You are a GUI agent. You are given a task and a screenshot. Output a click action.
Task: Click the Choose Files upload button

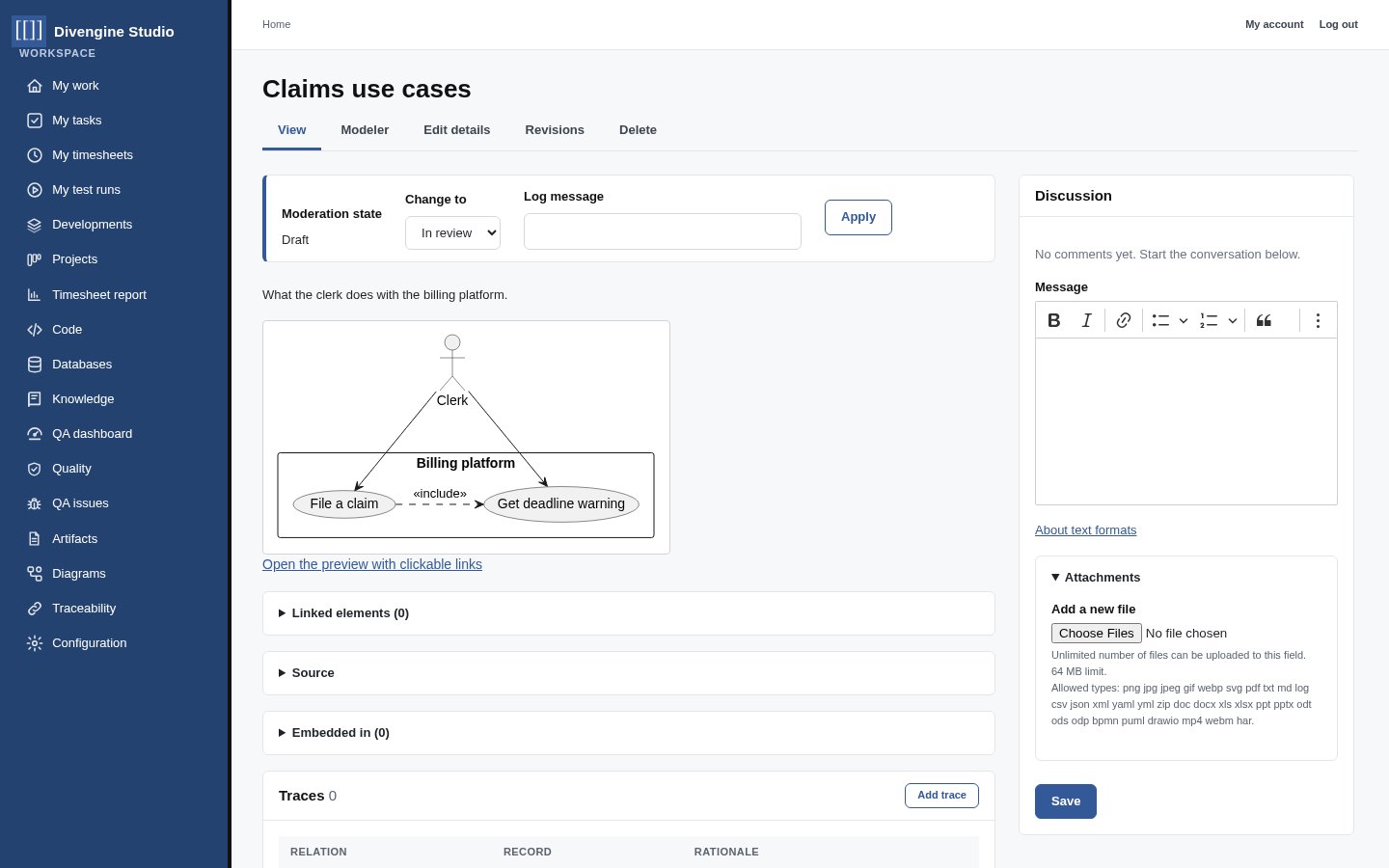click(1097, 634)
